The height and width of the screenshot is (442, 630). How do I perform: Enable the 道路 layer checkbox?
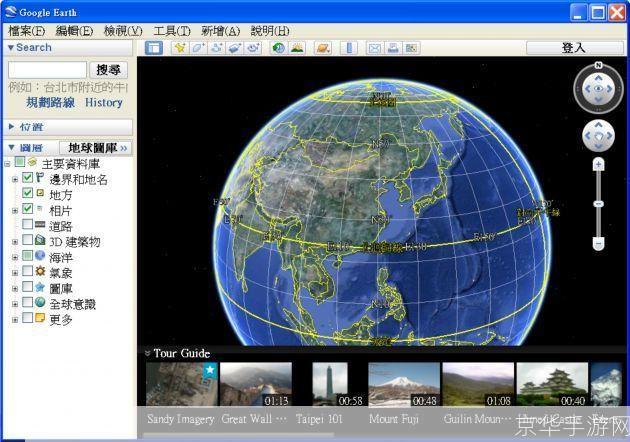click(27, 224)
